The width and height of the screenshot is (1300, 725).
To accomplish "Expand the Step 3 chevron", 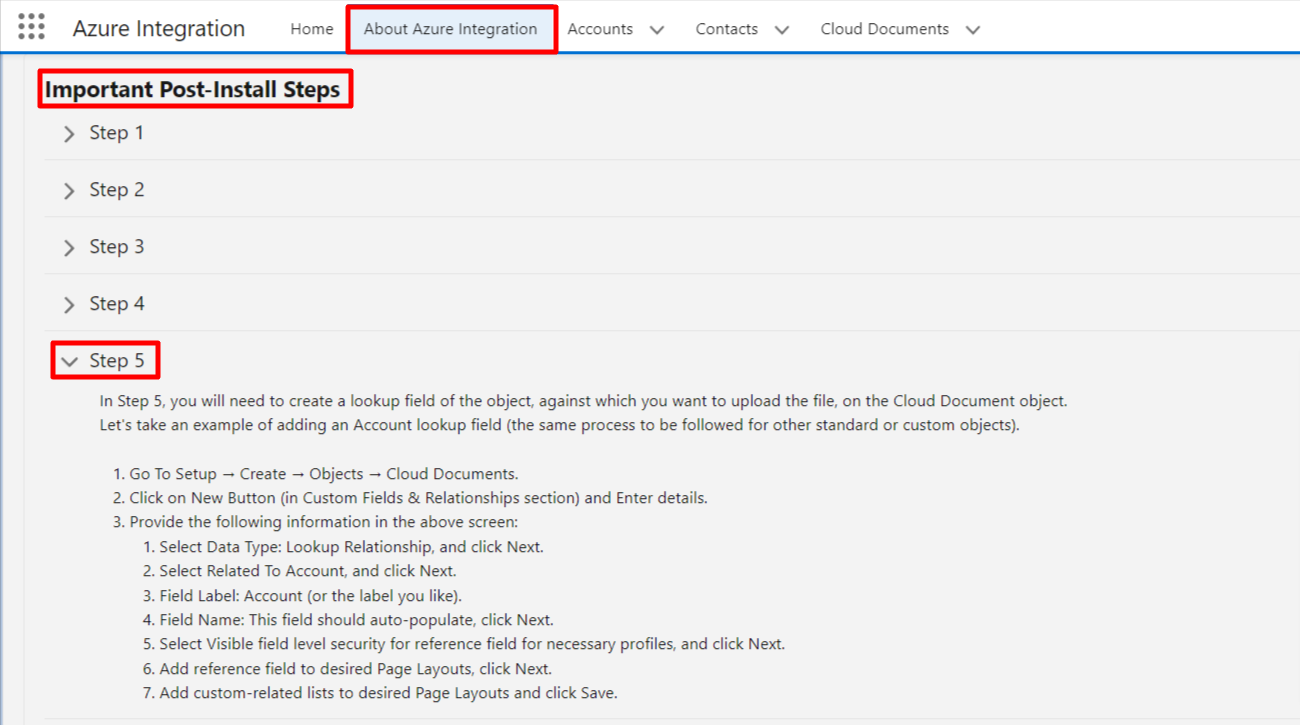I will (69, 248).
